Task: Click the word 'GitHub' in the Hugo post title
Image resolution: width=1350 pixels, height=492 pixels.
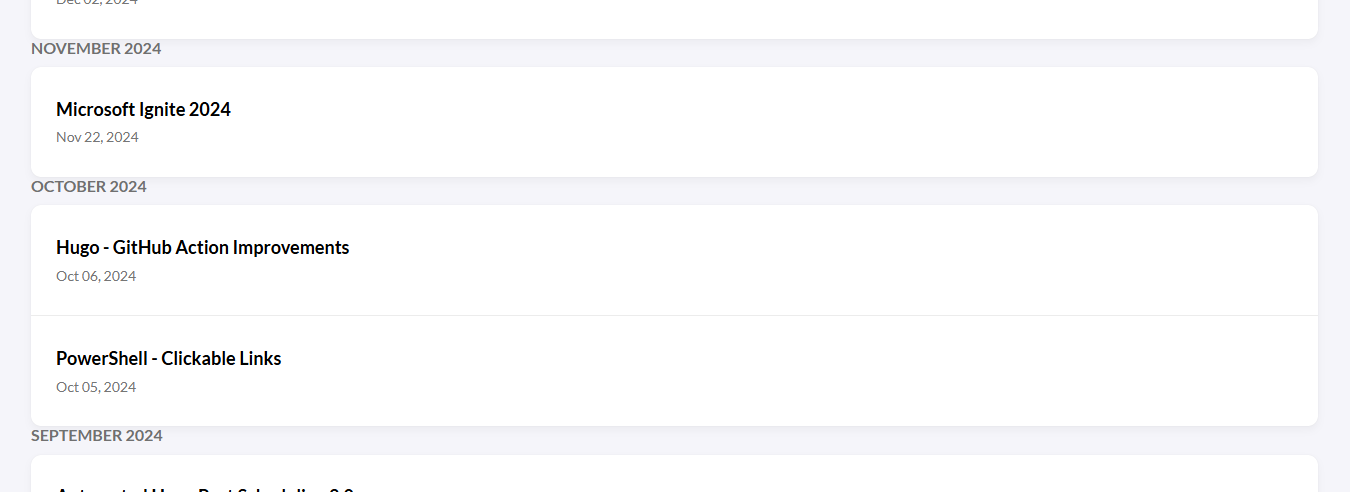Action: [142, 248]
